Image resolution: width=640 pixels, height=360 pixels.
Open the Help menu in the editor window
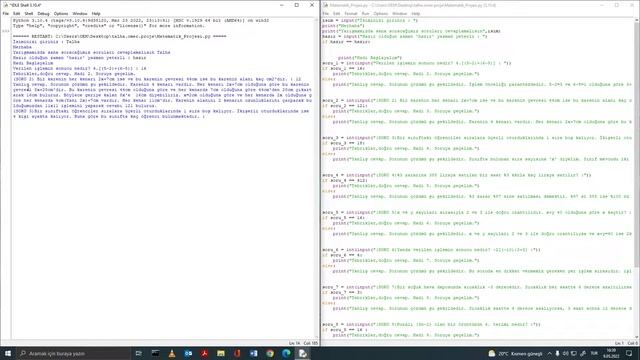pyautogui.click(x=416, y=13)
